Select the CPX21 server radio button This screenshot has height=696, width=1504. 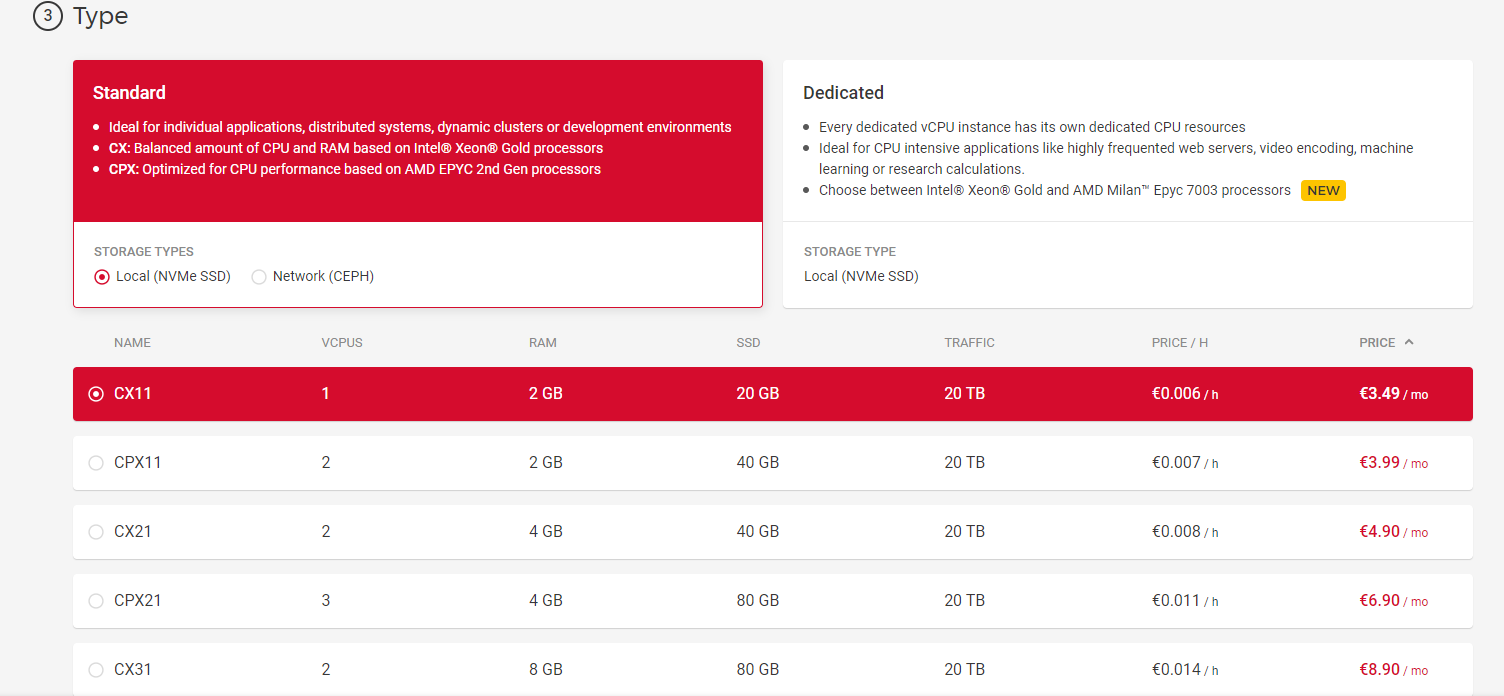point(96,601)
